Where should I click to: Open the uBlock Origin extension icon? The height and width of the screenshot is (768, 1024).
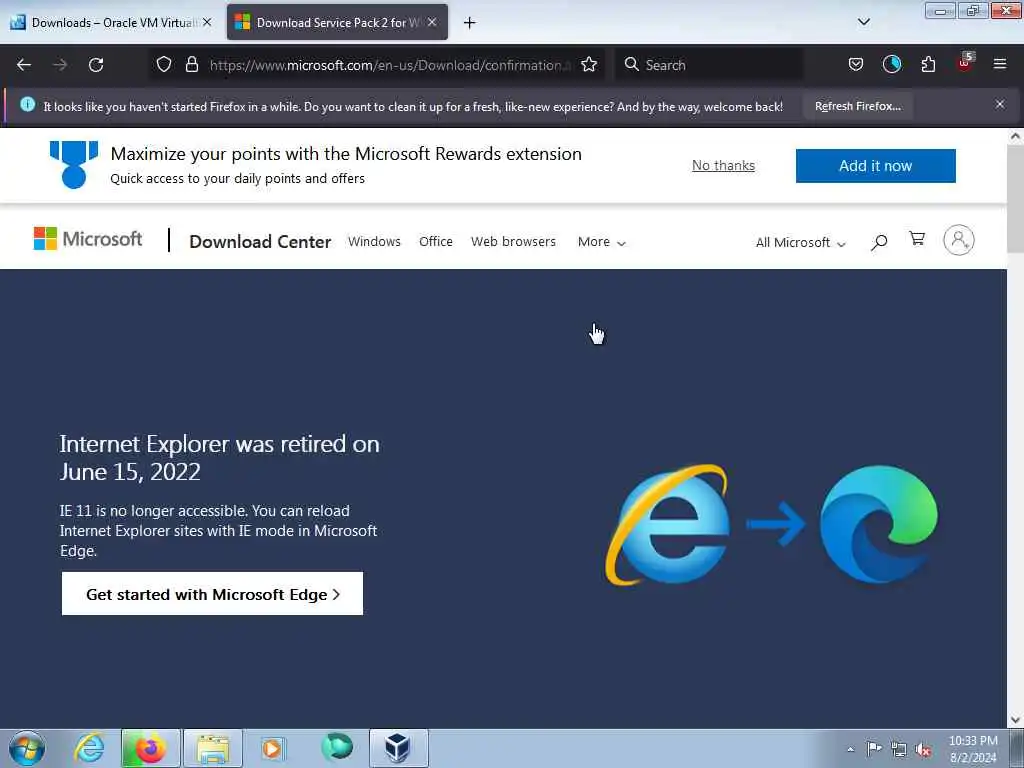[x=965, y=63]
